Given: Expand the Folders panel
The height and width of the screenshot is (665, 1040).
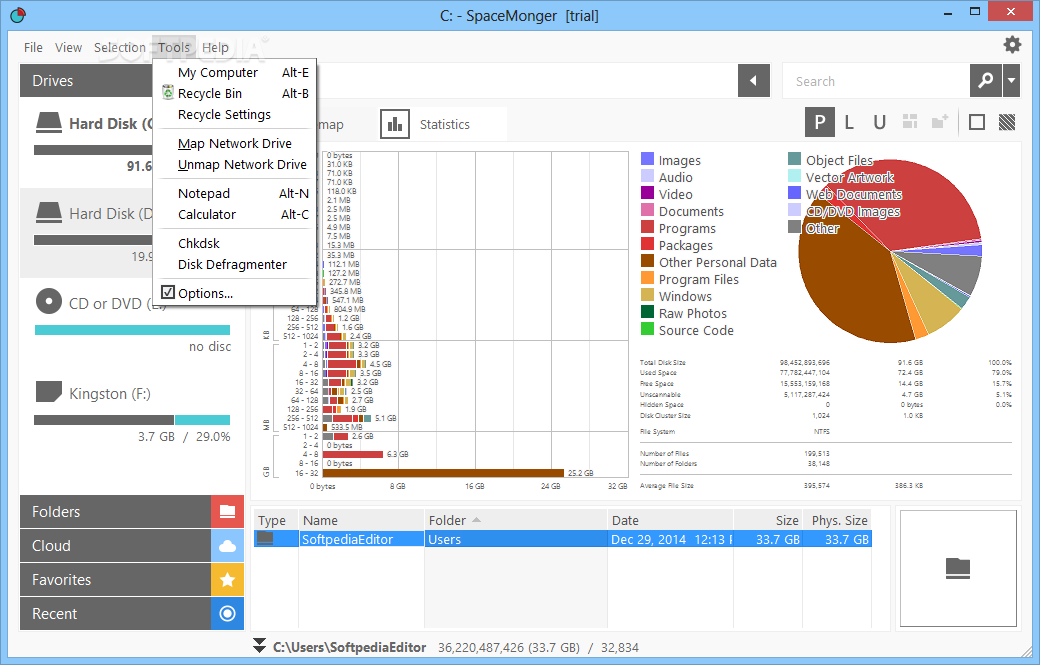Looking at the screenshot, I should tap(115, 511).
